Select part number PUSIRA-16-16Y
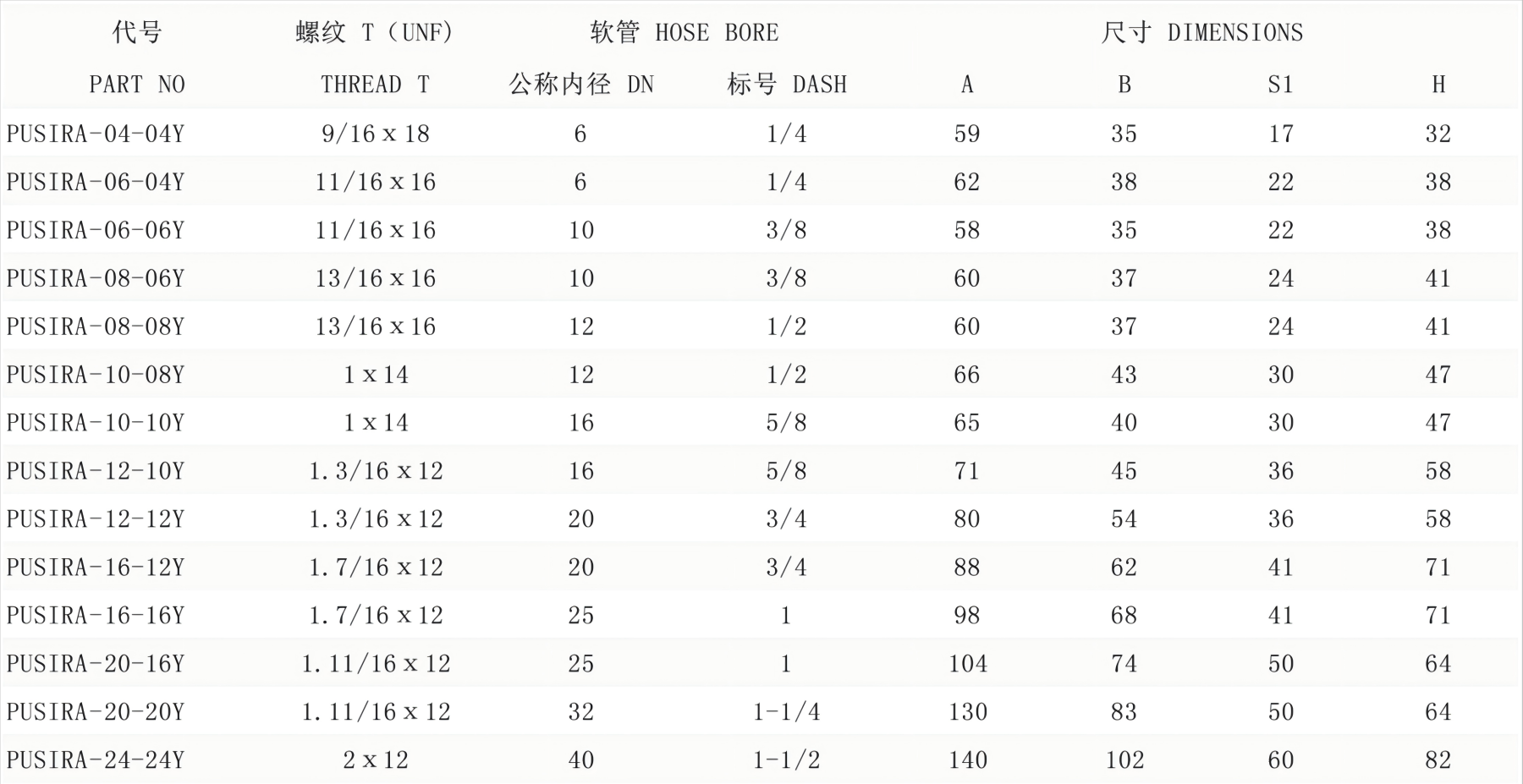This screenshot has height=784, width=1523. 95,616
